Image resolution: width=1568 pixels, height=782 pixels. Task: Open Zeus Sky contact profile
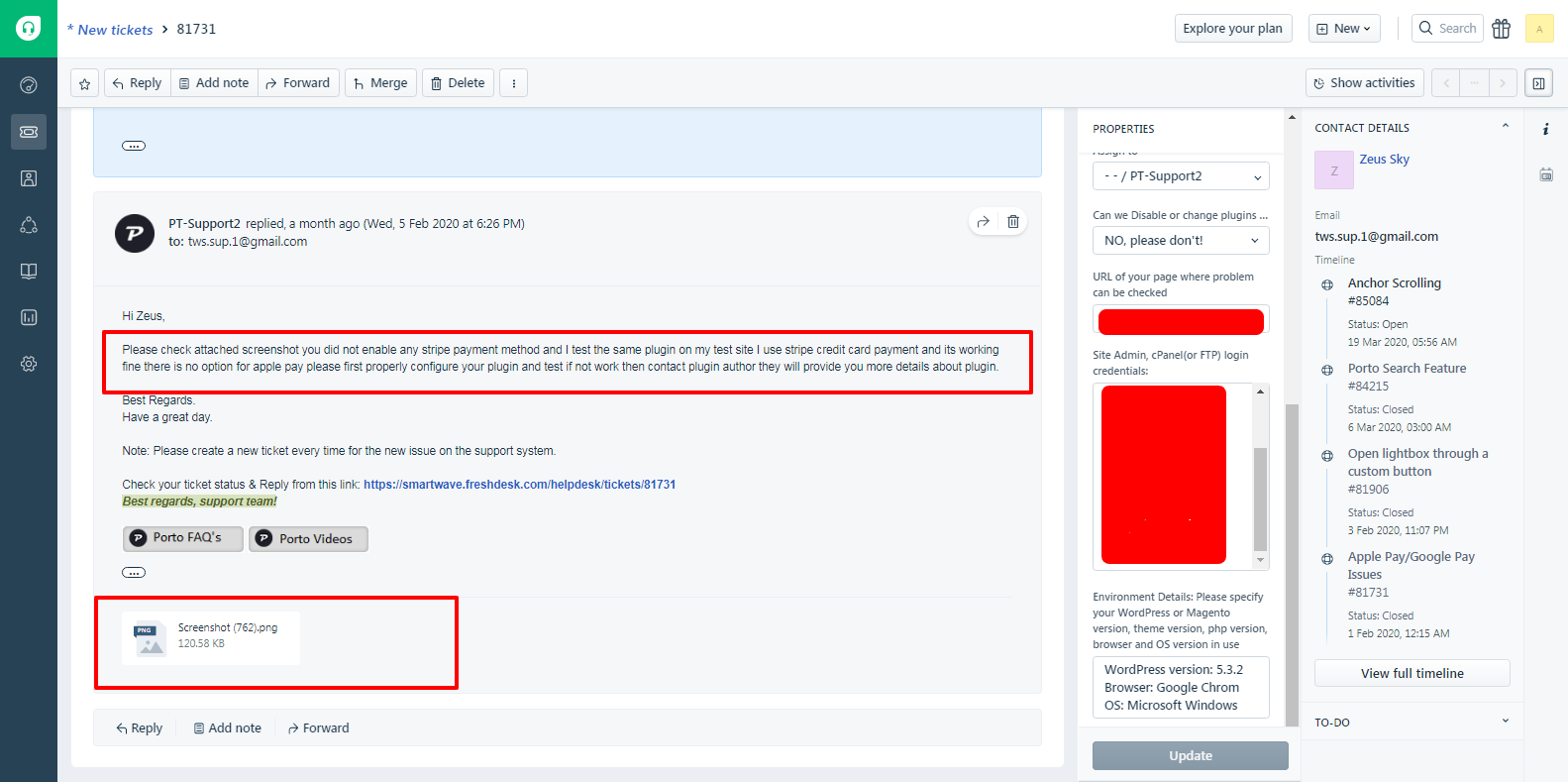tap(1384, 160)
